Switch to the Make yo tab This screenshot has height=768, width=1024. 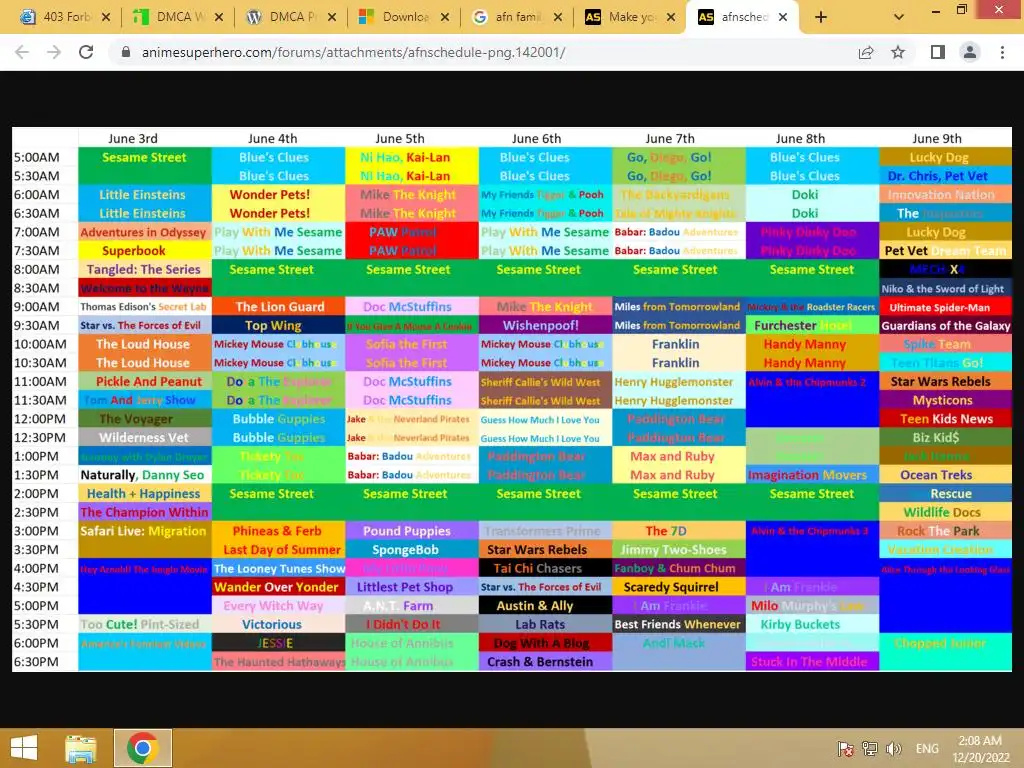coord(622,17)
